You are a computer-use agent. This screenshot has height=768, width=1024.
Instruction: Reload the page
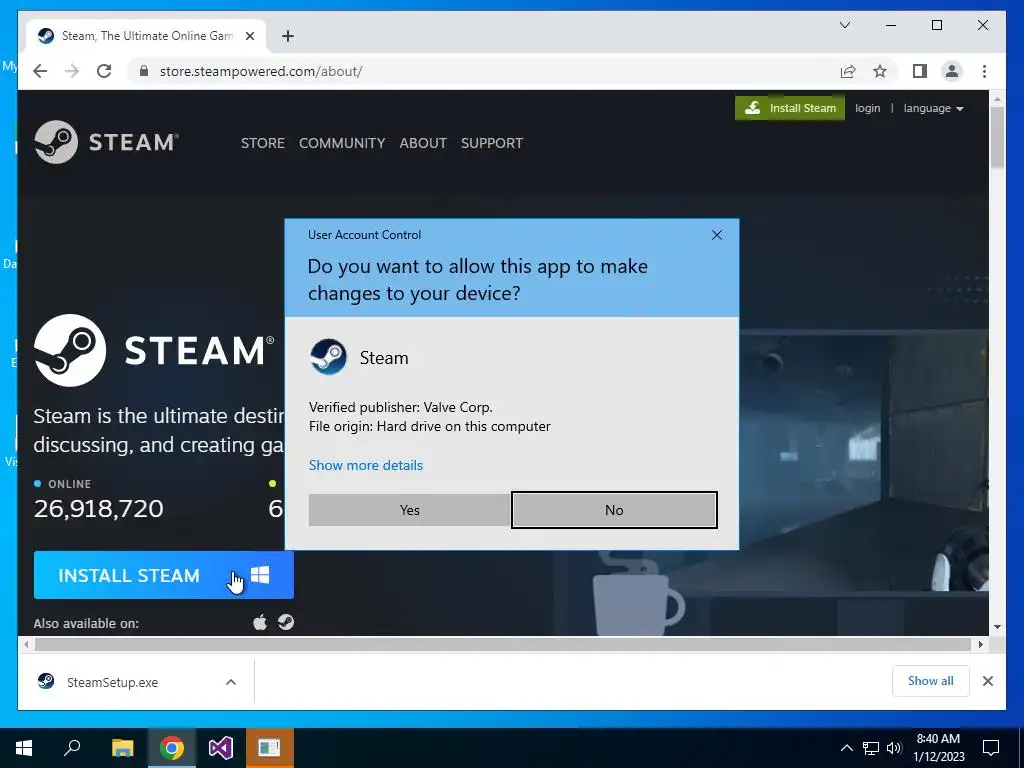pyautogui.click(x=104, y=71)
